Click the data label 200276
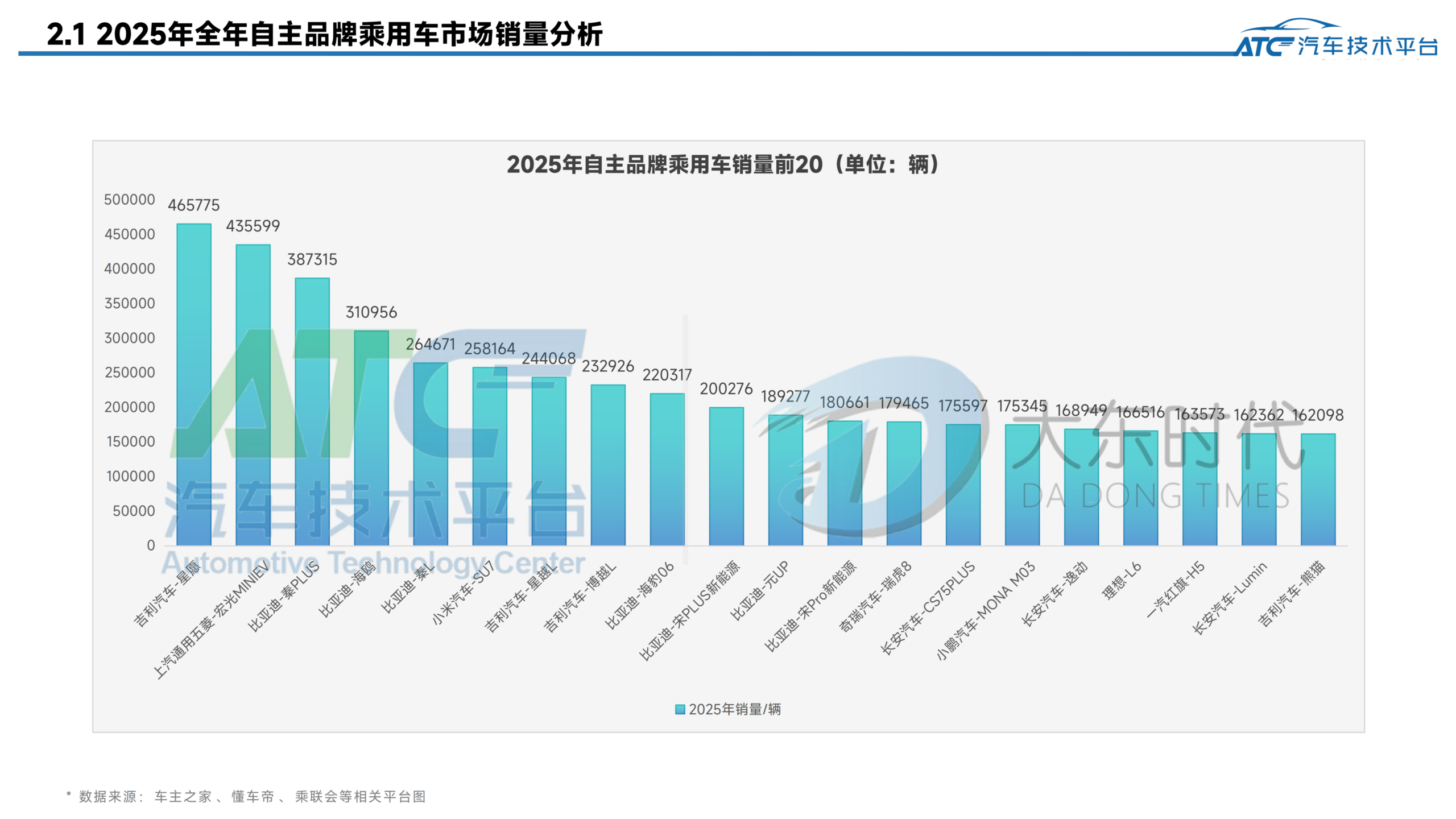 pyautogui.click(x=726, y=389)
